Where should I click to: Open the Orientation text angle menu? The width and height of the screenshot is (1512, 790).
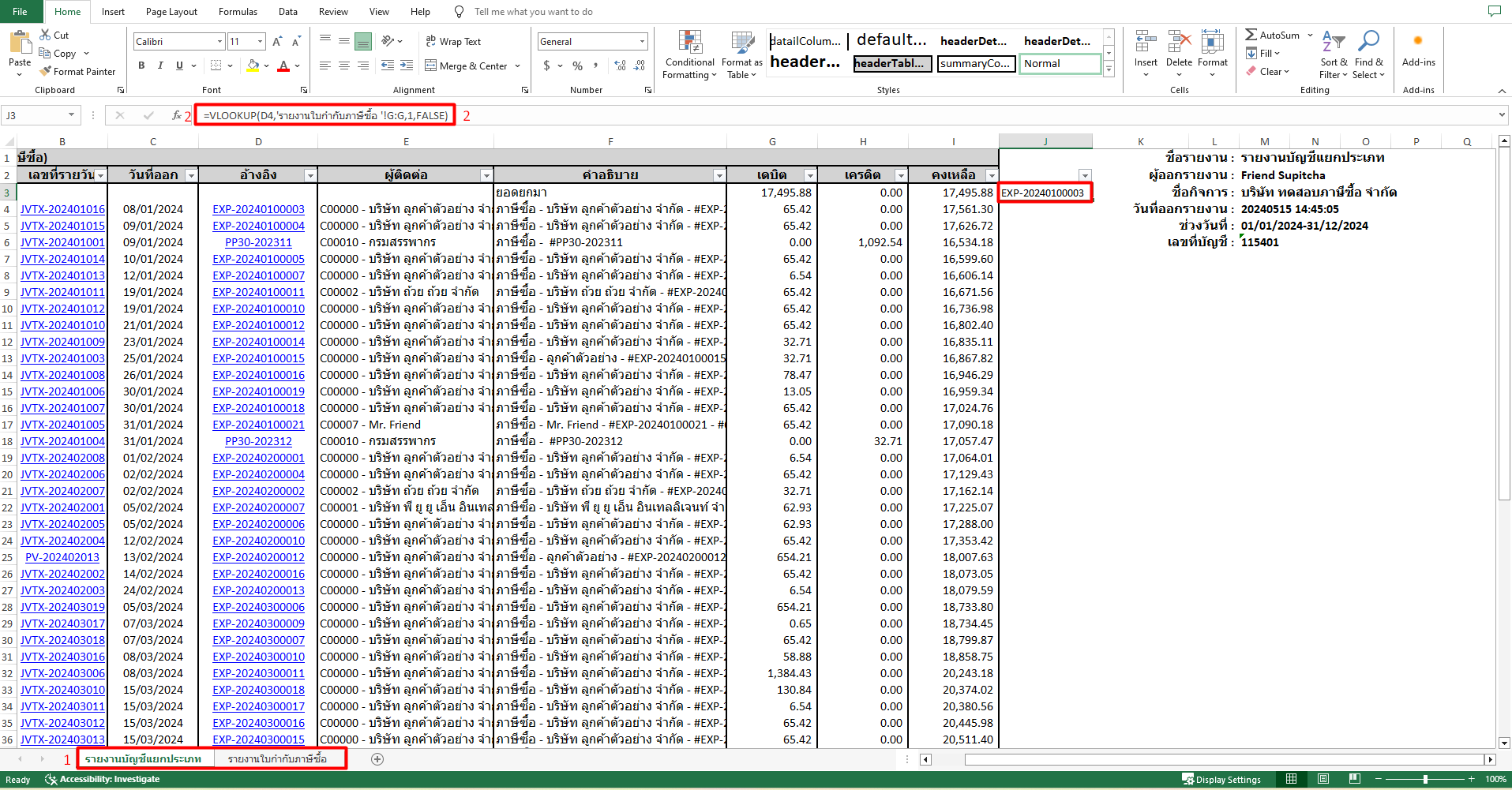[x=392, y=42]
